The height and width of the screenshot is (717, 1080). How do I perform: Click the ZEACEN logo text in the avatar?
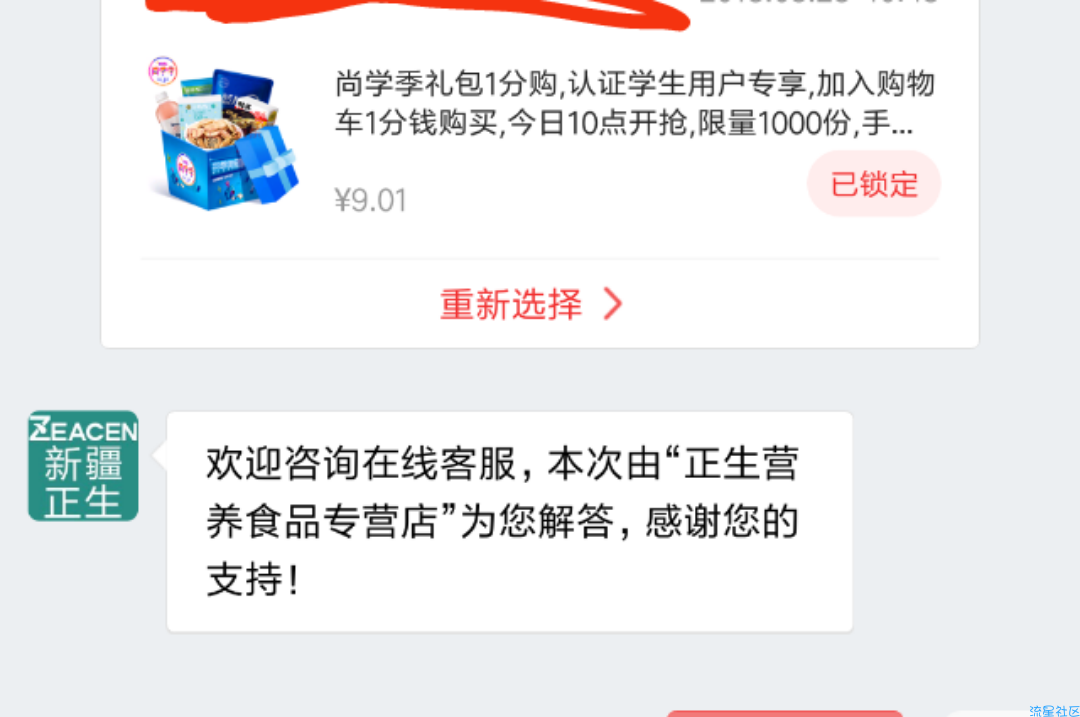[x=83, y=429]
